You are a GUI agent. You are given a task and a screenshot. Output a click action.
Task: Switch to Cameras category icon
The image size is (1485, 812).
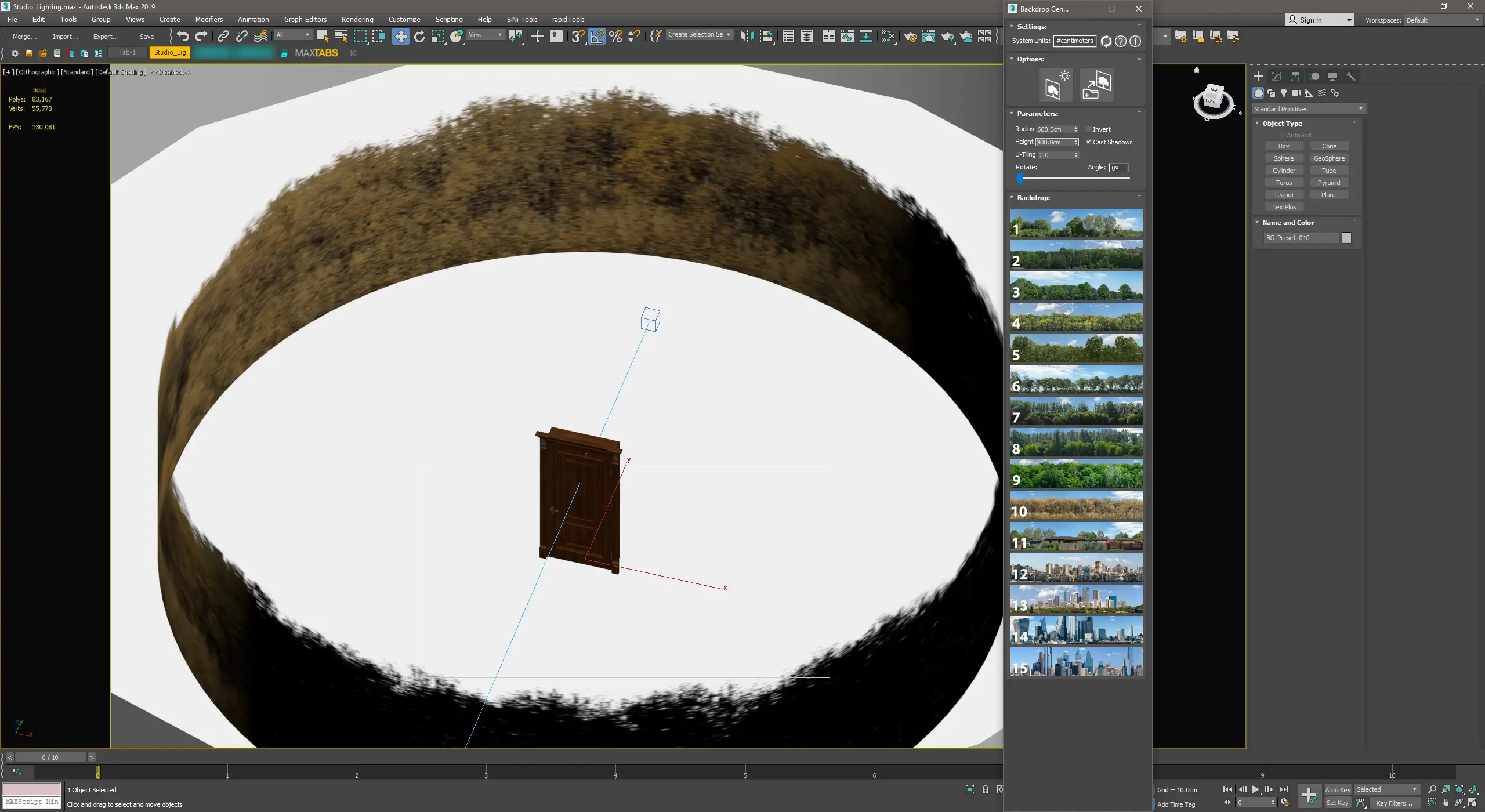coord(1296,93)
